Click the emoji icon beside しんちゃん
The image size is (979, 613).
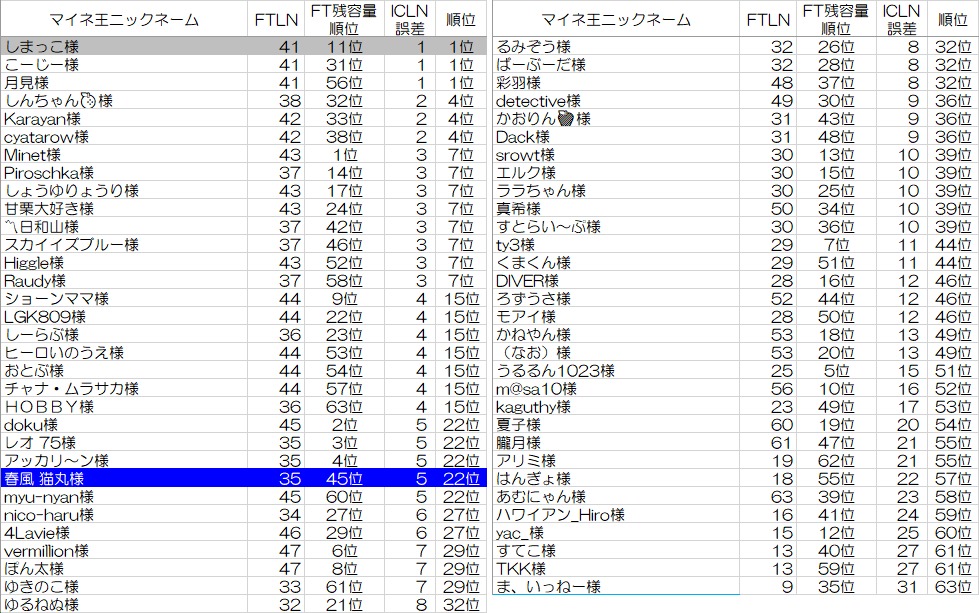pyautogui.click(x=88, y=101)
